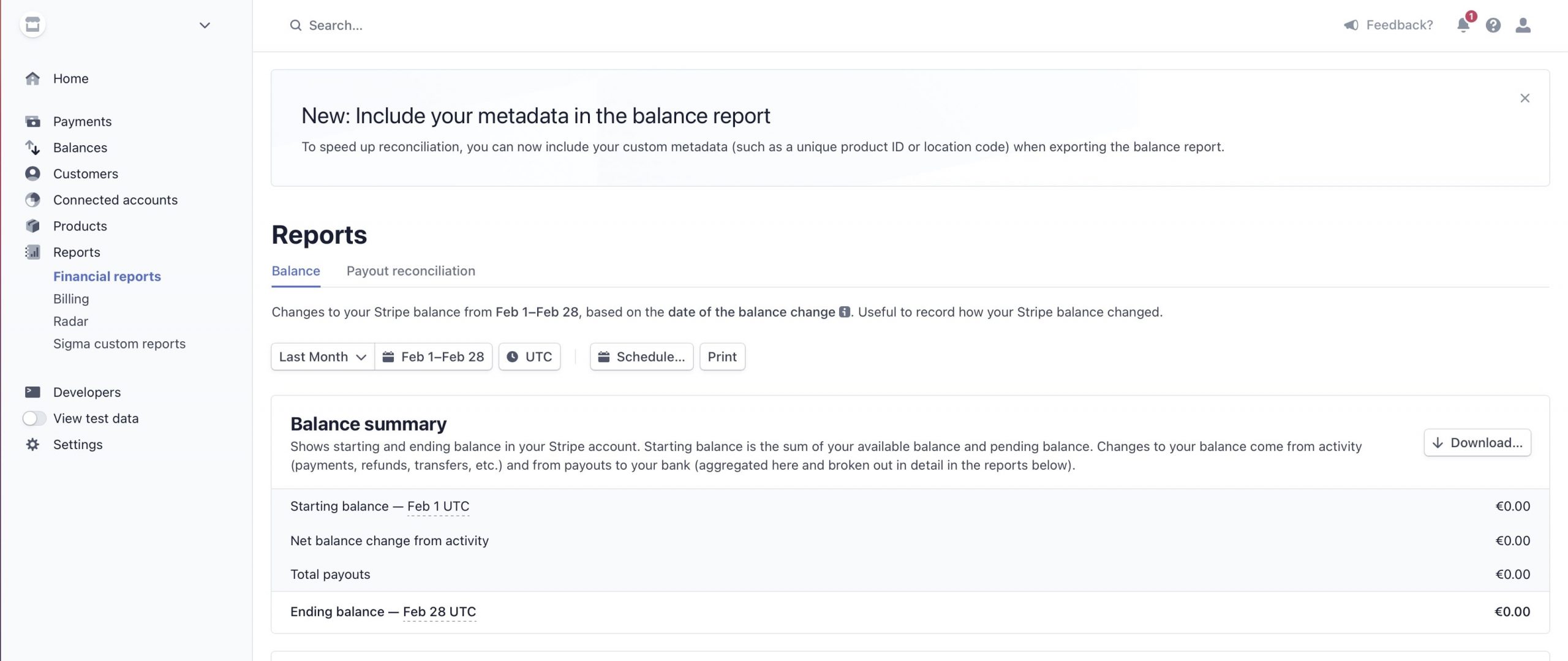Open the Feb 1–Feb 28 date picker
Viewport: 1568px width, 661px height.
click(x=433, y=357)
